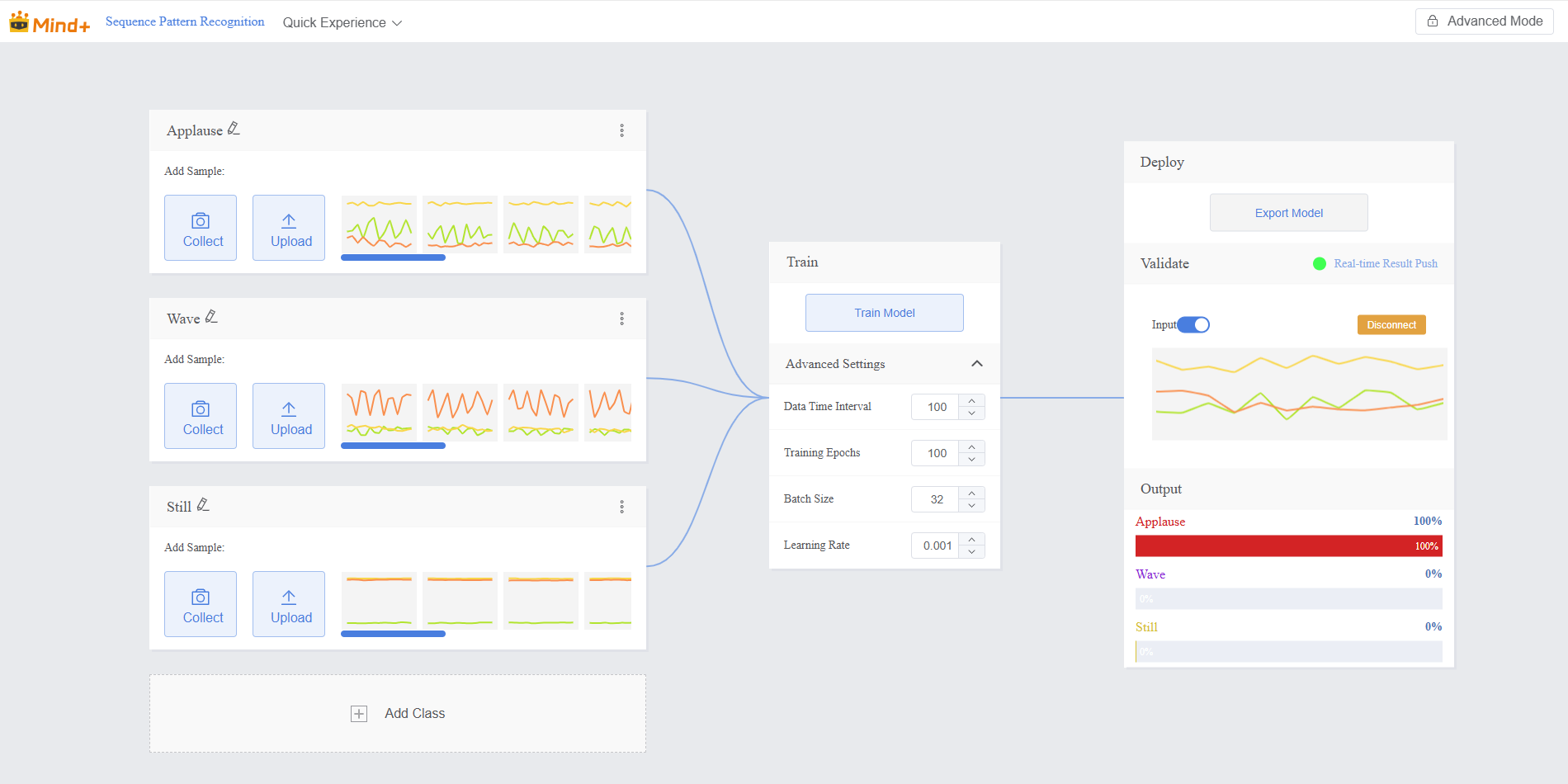The image size is (1568, 784).
Task: Decrease the Batch Size value
Action: [971, 505]
